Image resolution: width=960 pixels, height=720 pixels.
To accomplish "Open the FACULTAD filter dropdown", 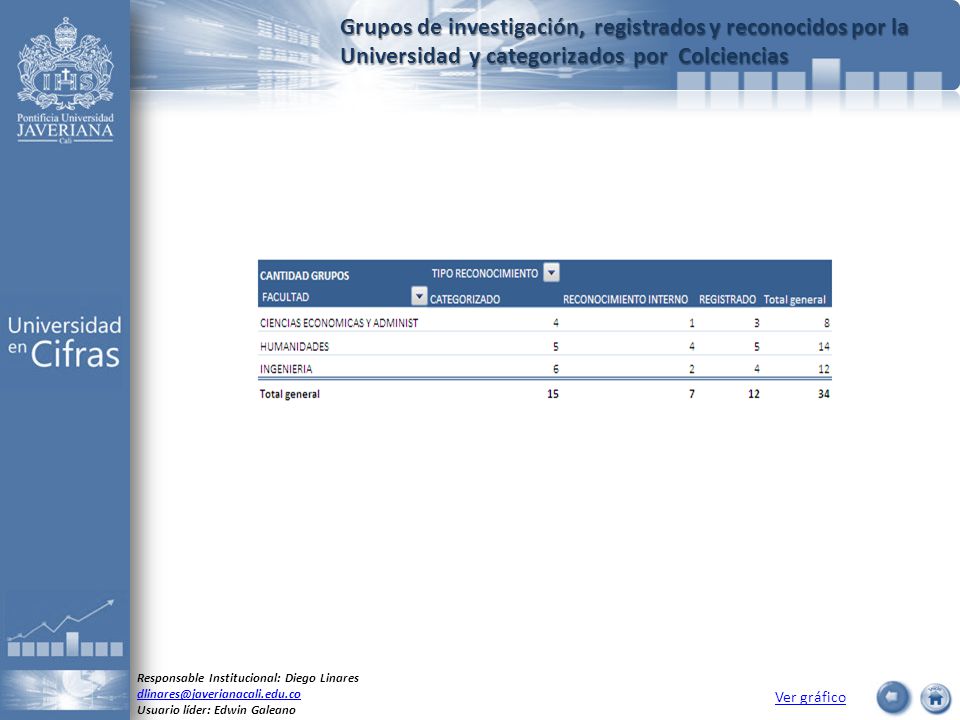I will tap(419, 296).
